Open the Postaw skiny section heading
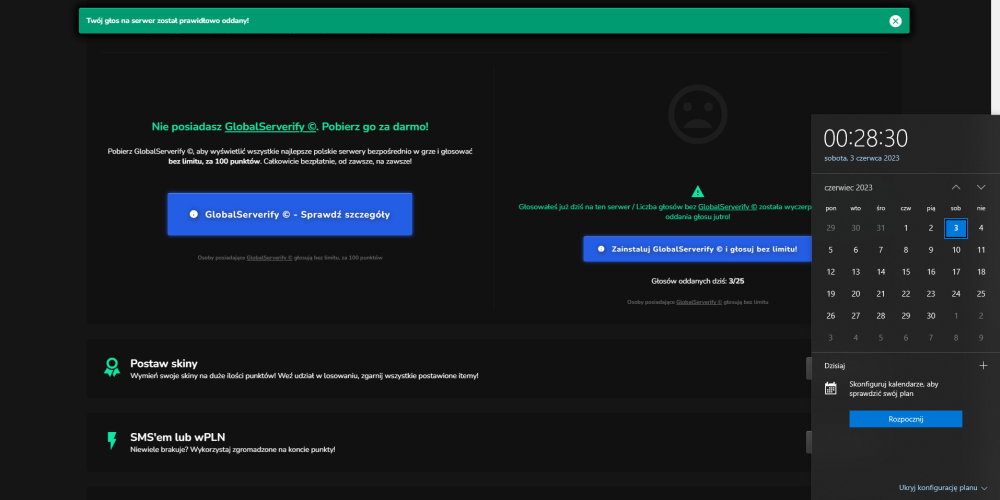 [x=164, y=364]
